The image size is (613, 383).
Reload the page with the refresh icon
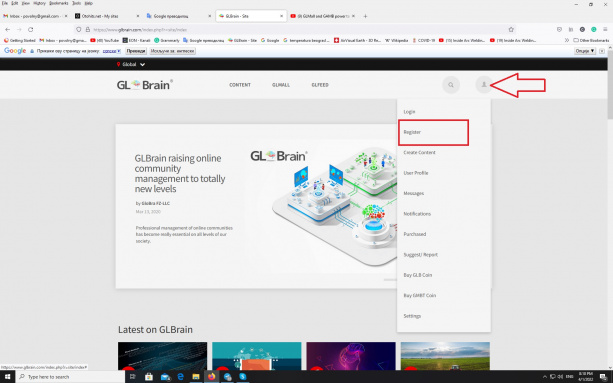coord(30,29)
